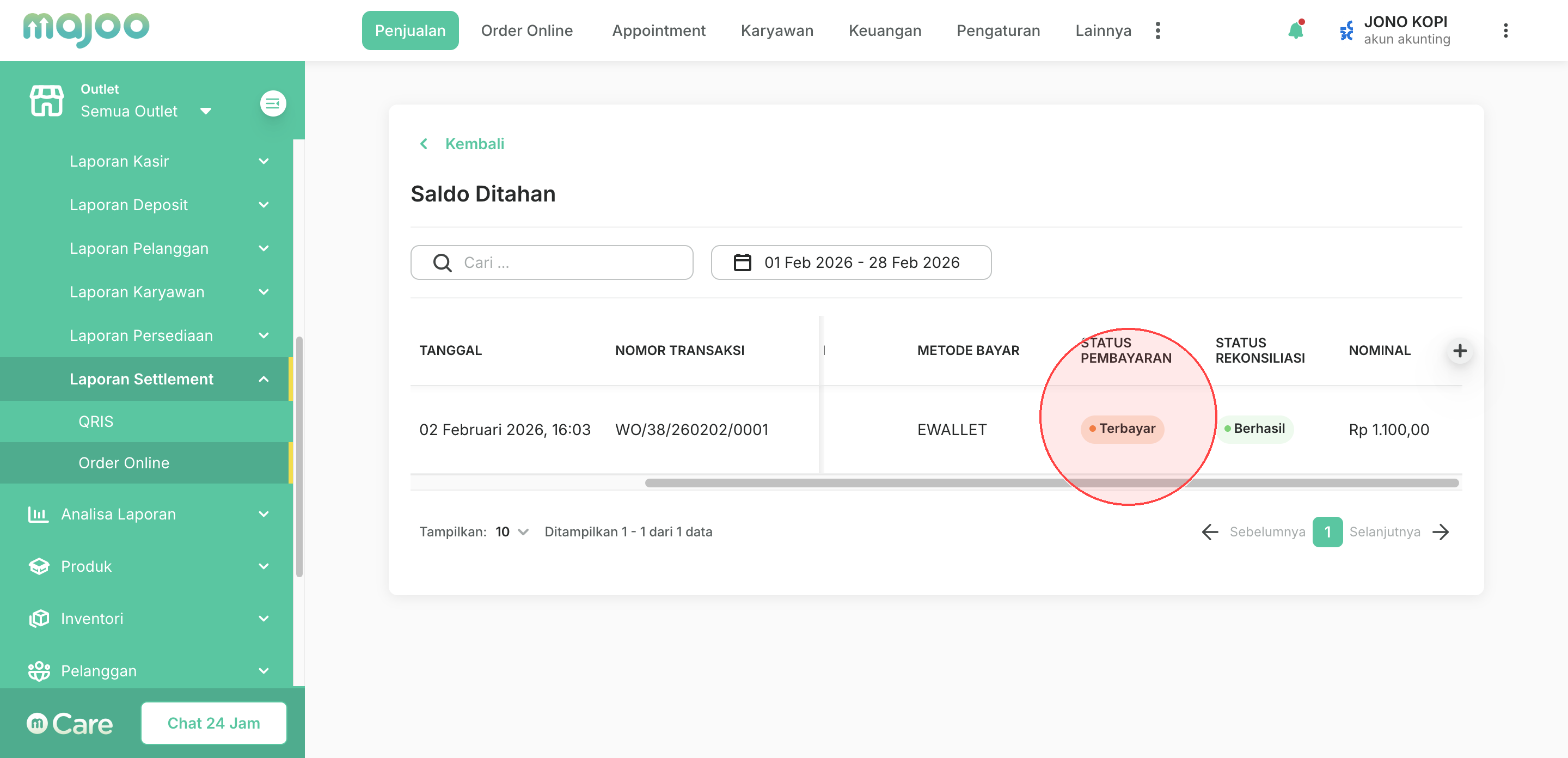Expand the Laporan Kasir section

click(x=264, y=161)
